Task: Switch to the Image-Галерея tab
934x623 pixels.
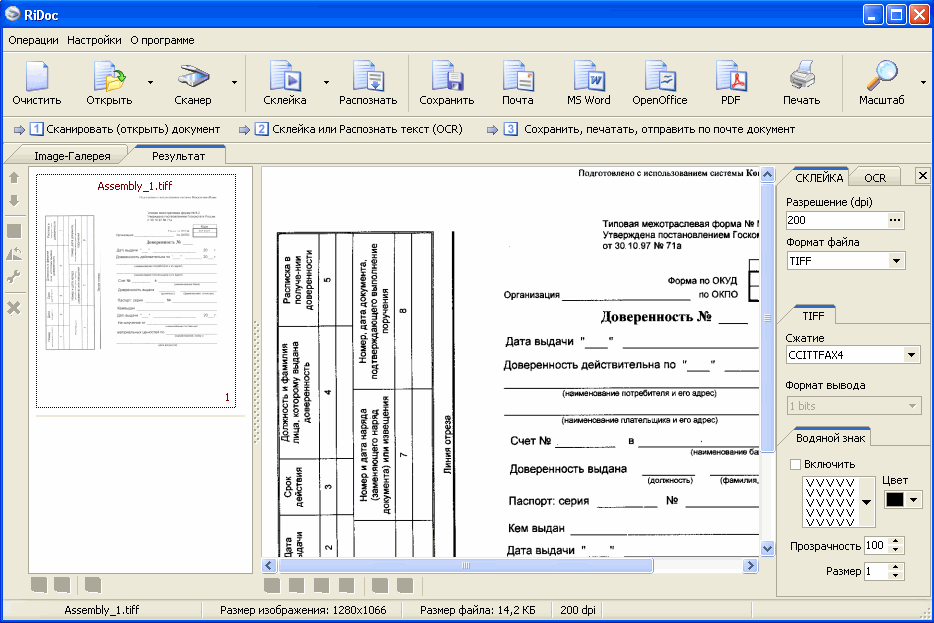Action: pyautogui.click(x=65, y=156)
